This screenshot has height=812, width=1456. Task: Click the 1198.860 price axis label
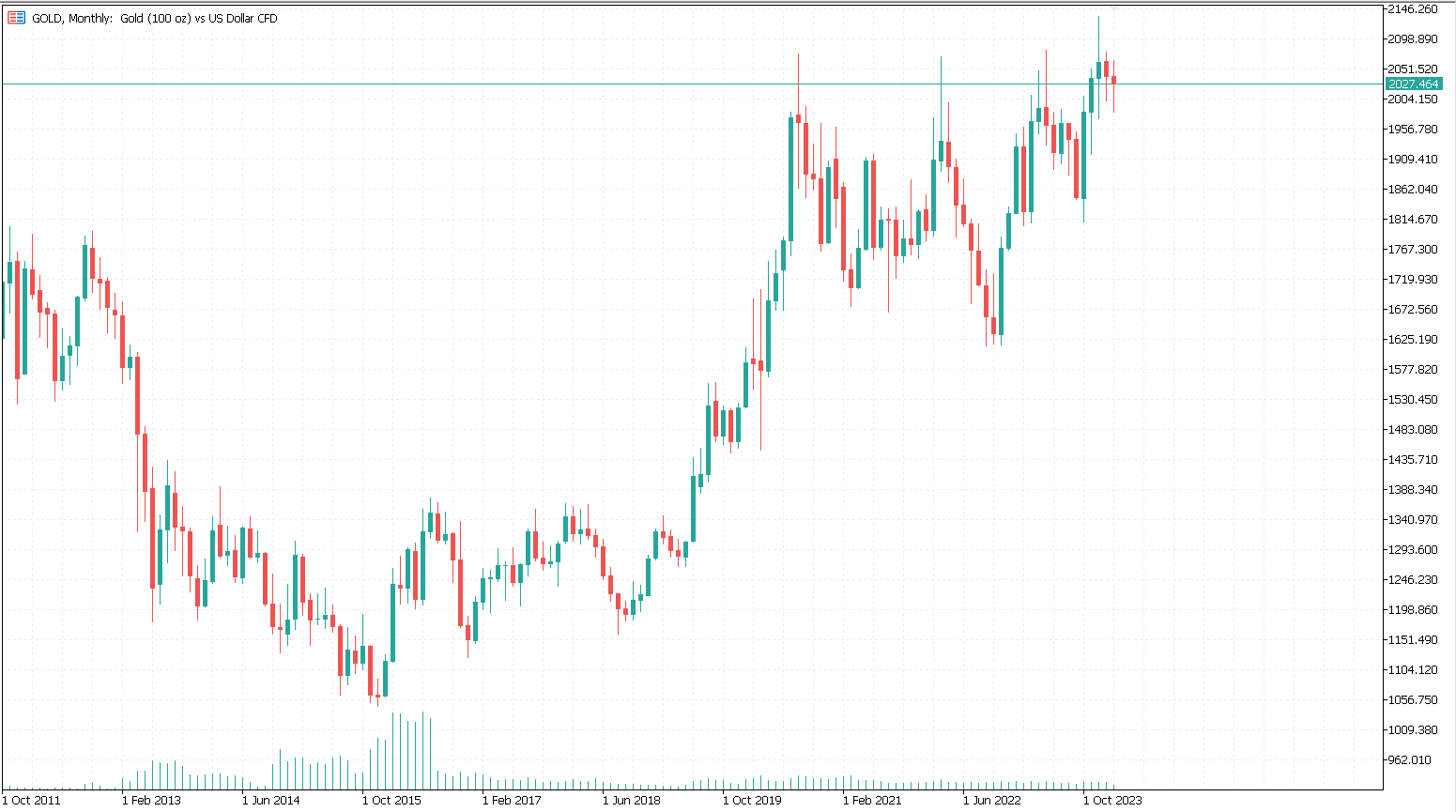coord(1413,610)
